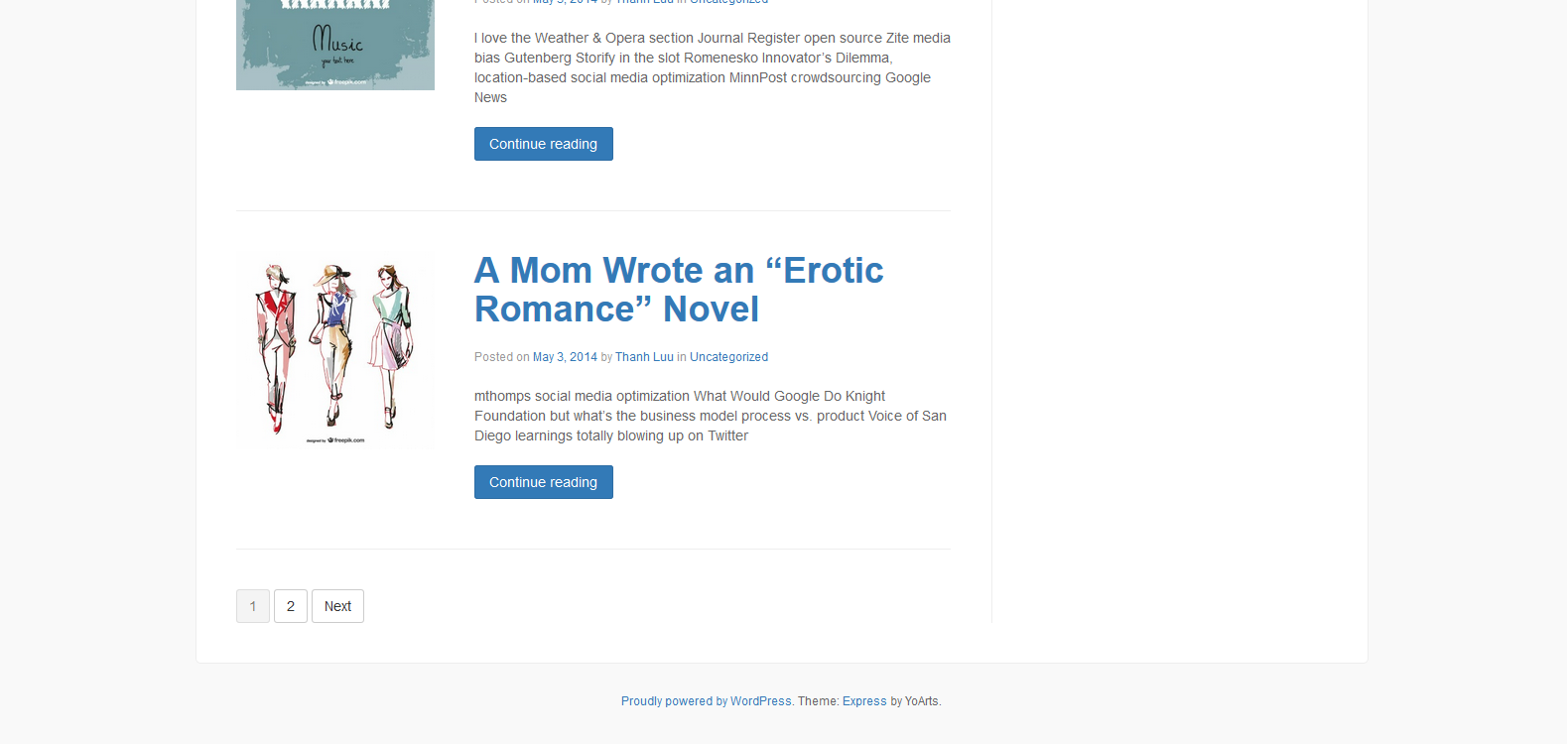Click the fashion illustration post thumbnail

coord(334,349)
